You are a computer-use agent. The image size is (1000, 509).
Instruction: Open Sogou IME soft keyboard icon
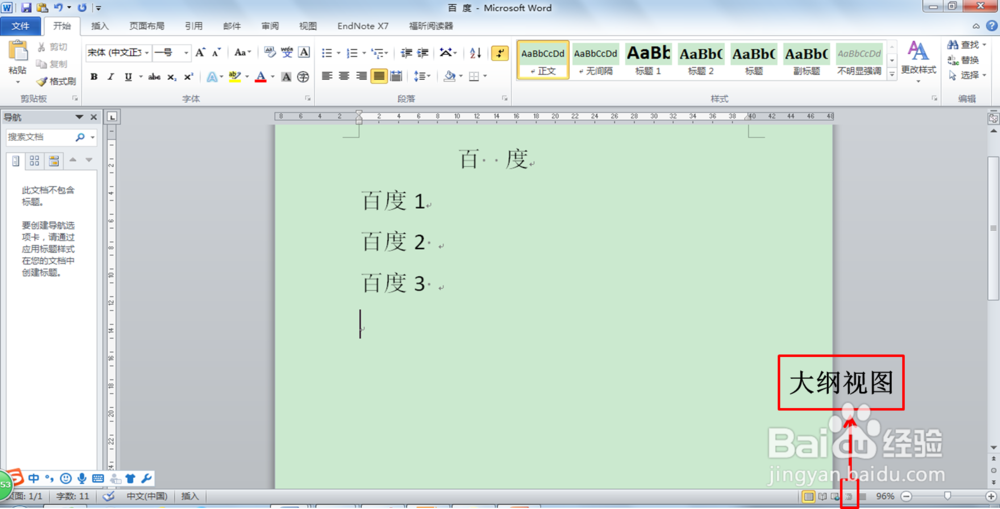(x=98, y=478)
